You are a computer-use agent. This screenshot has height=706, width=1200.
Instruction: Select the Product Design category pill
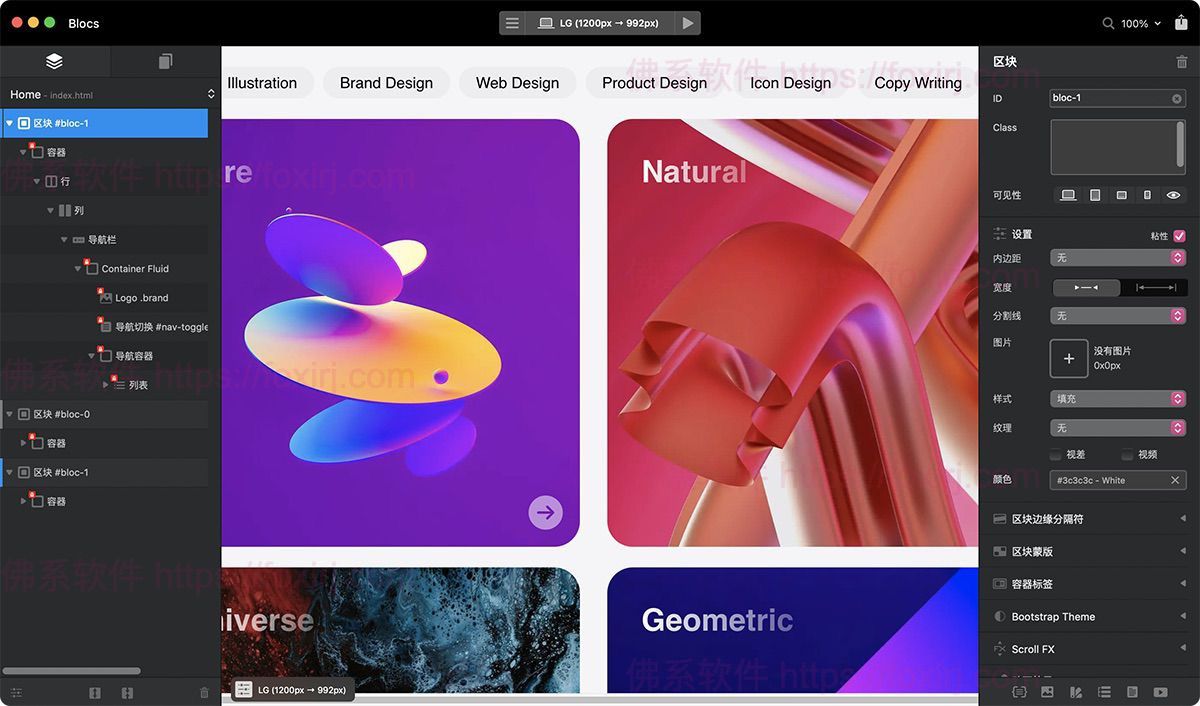click(654, 83)
